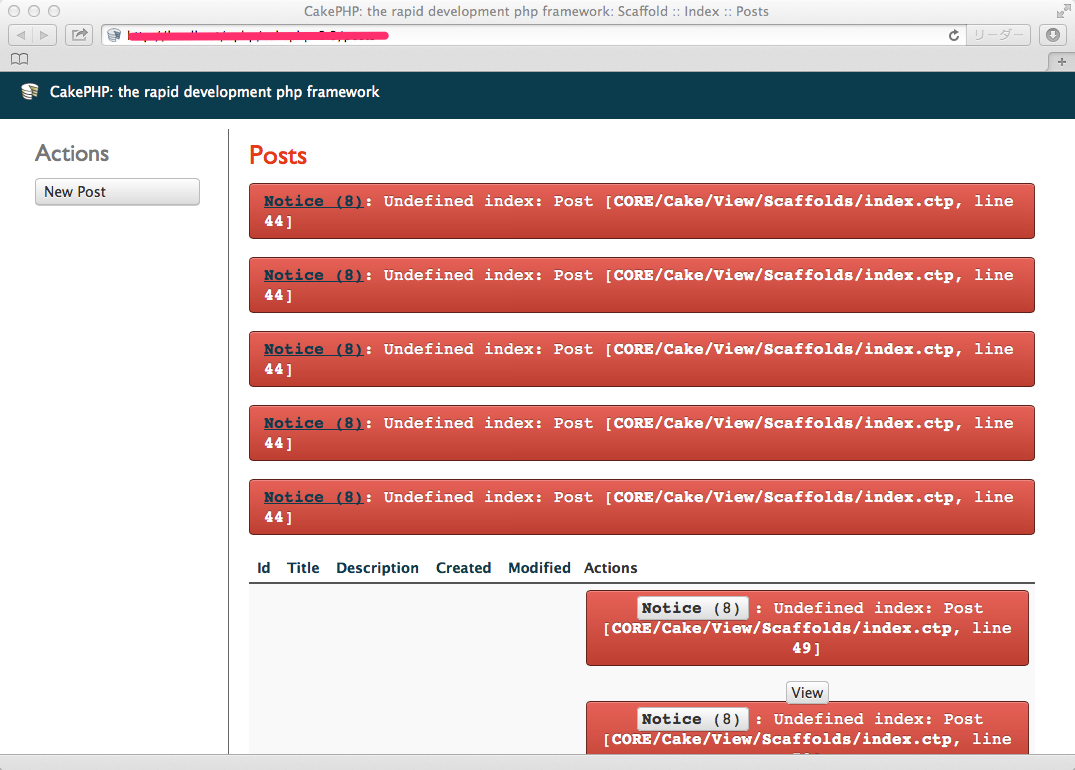
Task: Open the downloads icon in toolbar
Action: (x=1053, y=35)
